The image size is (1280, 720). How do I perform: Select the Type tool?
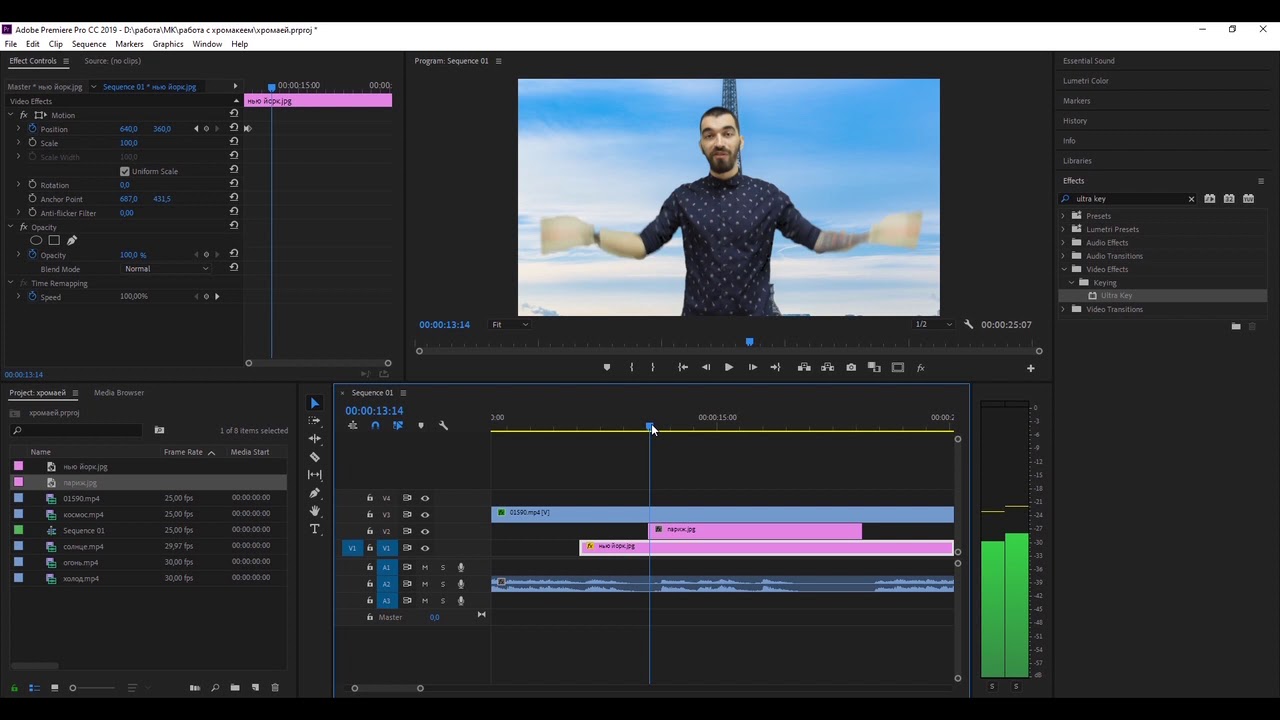(315, 529)
